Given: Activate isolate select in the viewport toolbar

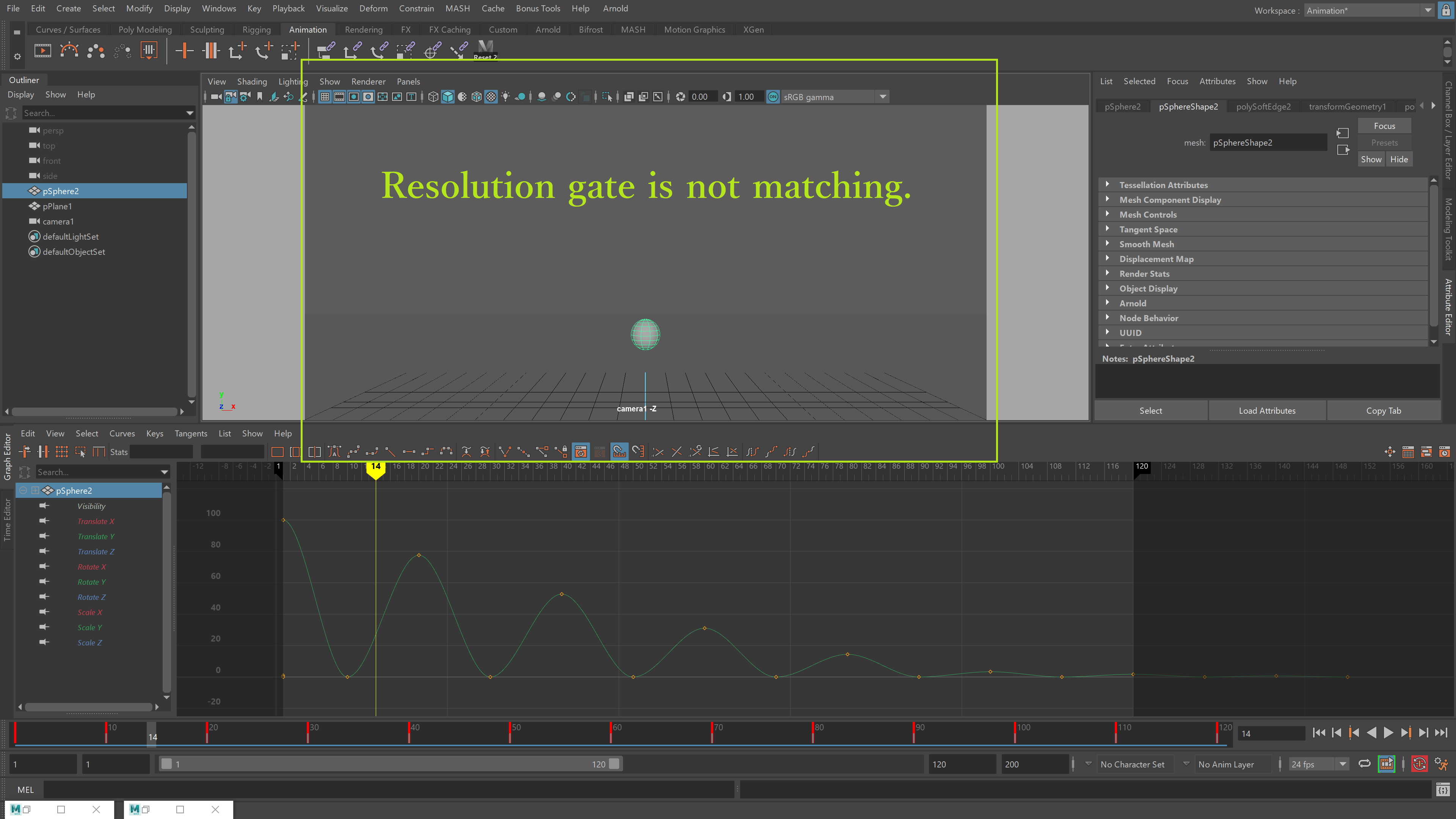Looking at the screenshot, I should coord(608,97).
